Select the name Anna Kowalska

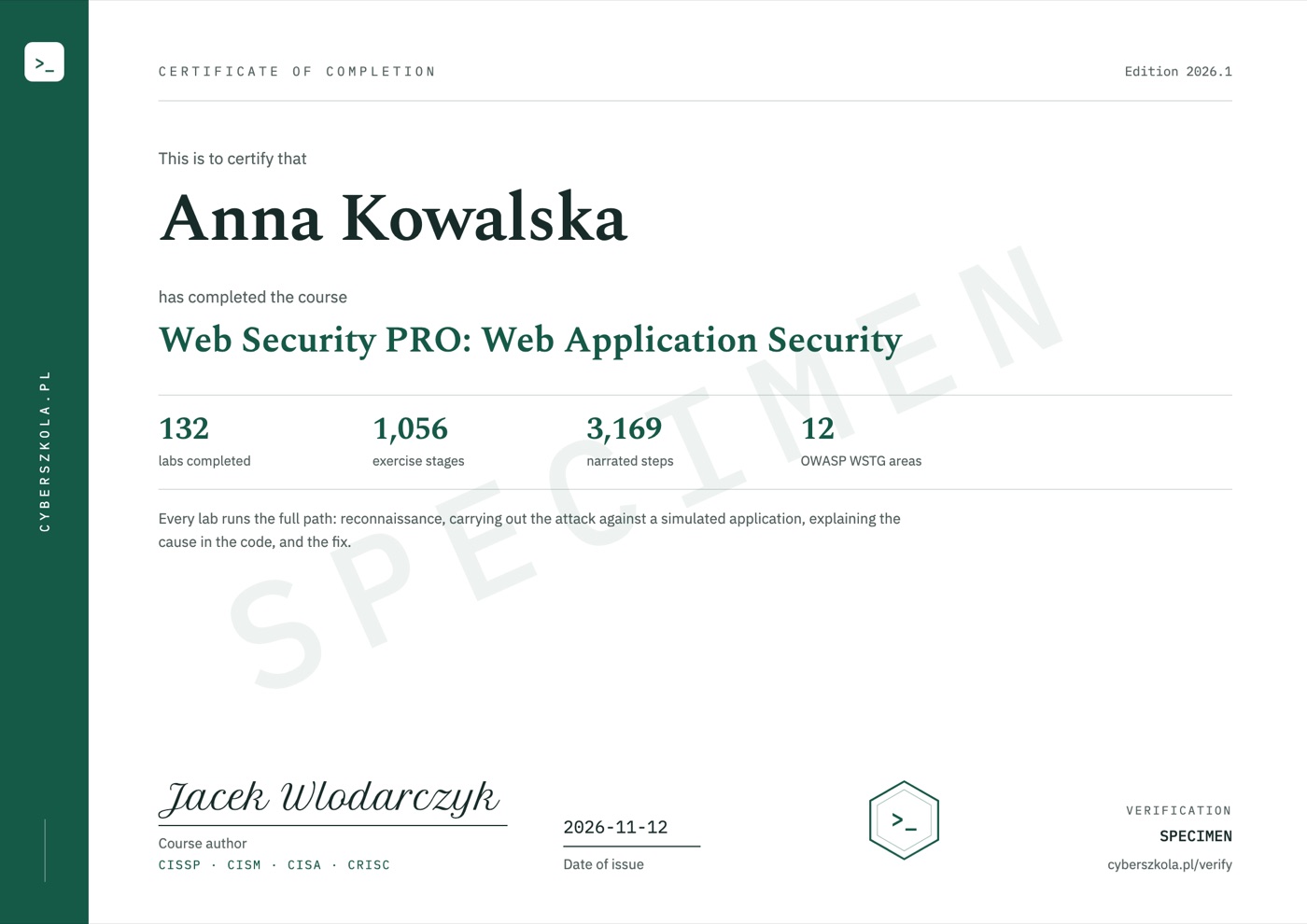pyautogui.click(x=392, y=218)
